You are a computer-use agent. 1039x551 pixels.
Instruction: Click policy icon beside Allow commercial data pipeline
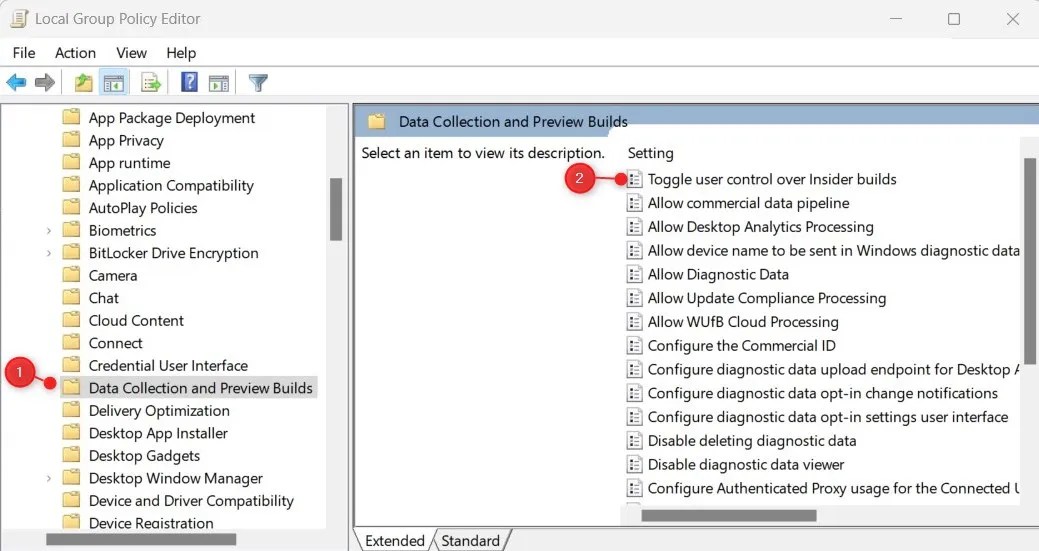coord(634,203)
